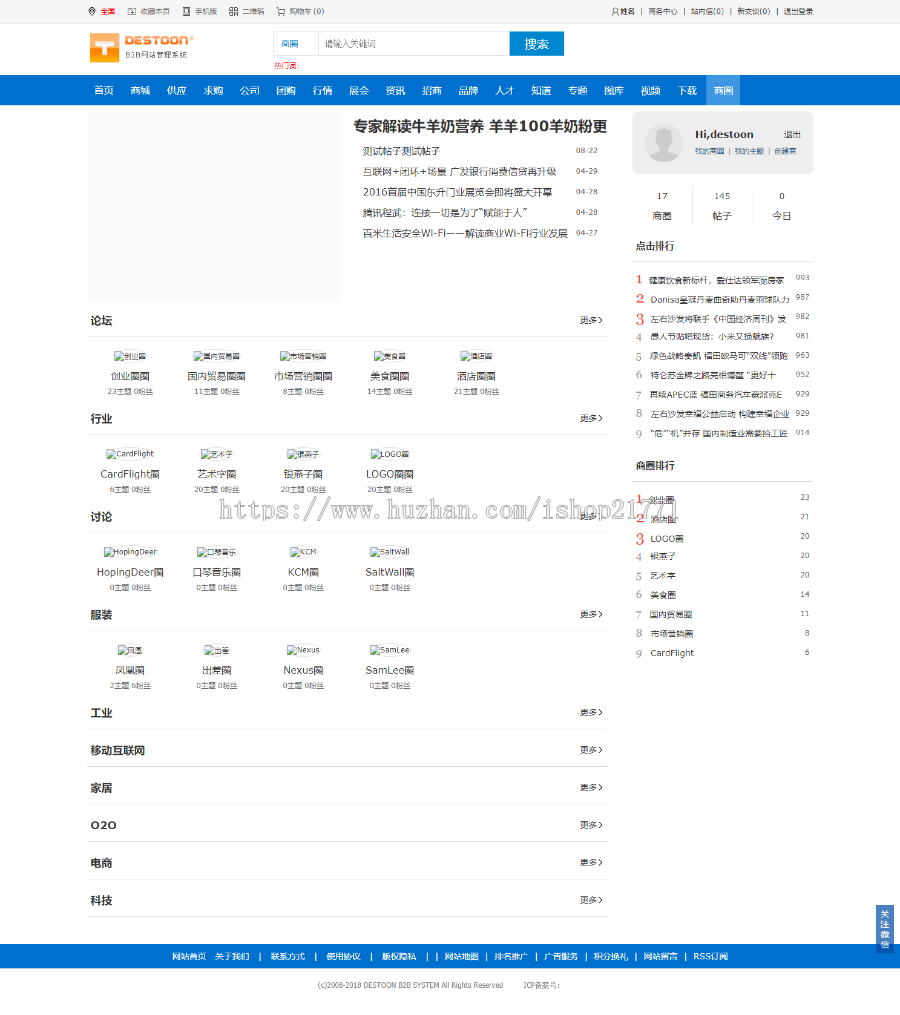Click the SaltWall group image
900x1015 pixels.
pos(390,552)
